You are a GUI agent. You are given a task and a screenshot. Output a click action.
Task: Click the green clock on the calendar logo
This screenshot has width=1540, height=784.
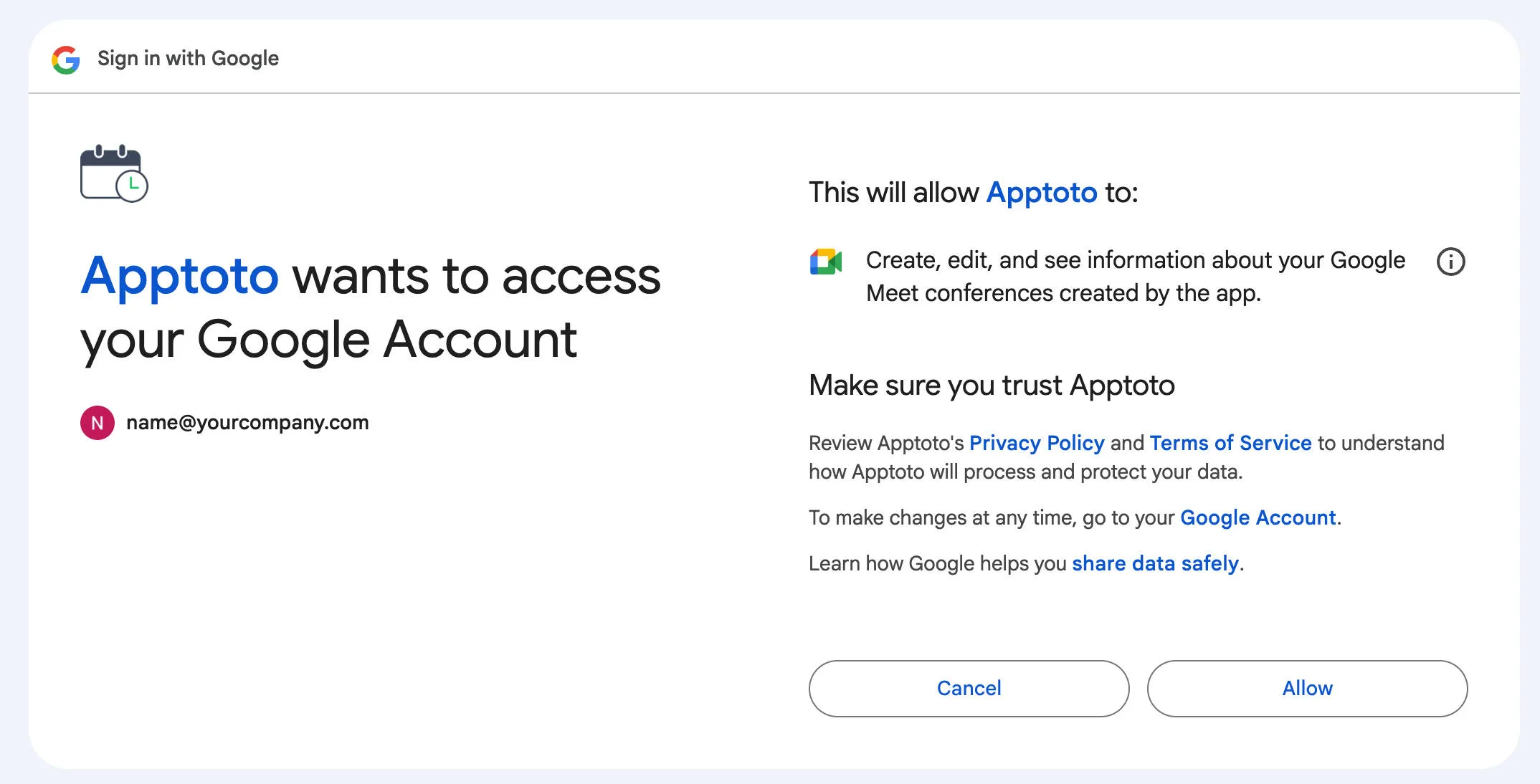coord(132,186)
